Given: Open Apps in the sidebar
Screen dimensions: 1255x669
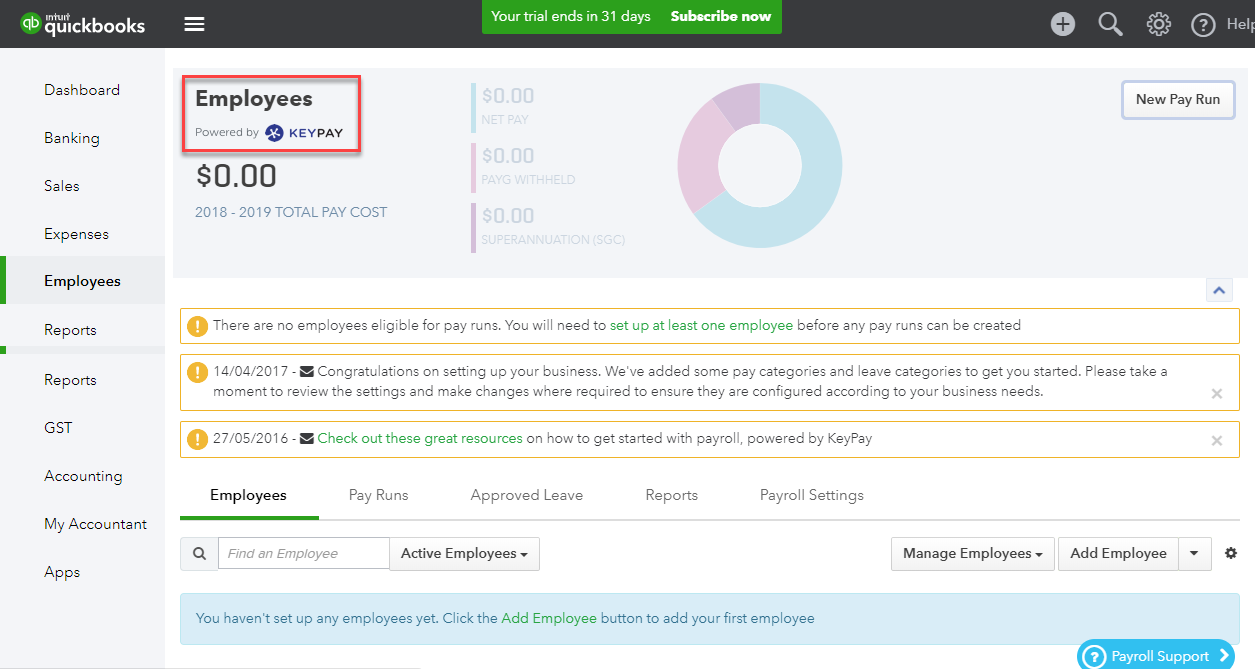Looking at the screenshot, I should [x=62, y=572].
